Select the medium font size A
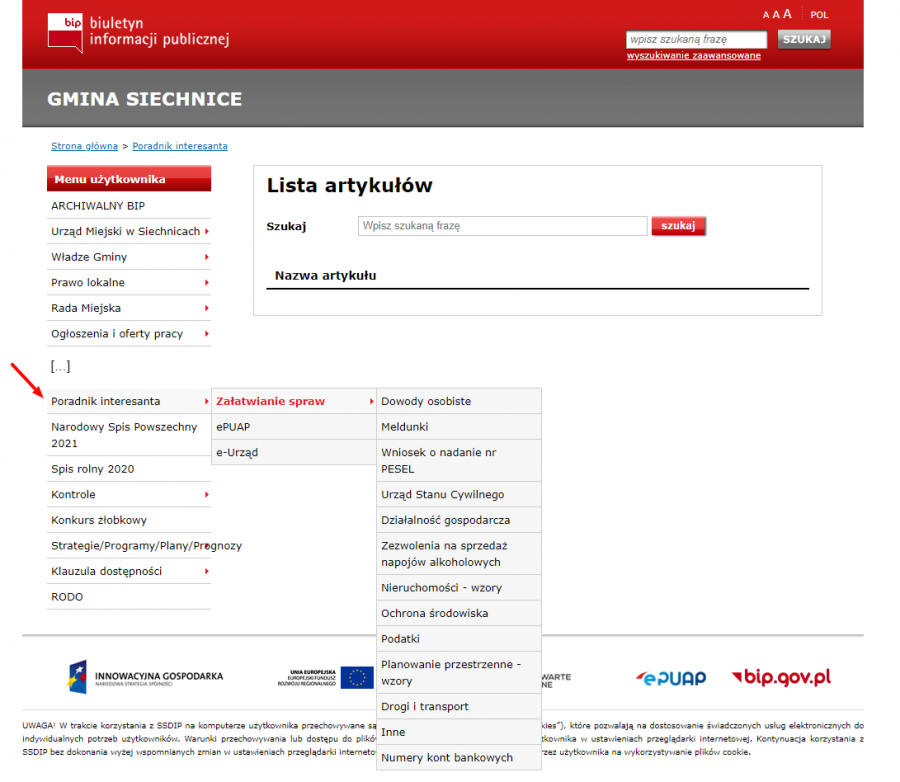The image size is (900, 782). pos(776,14)
